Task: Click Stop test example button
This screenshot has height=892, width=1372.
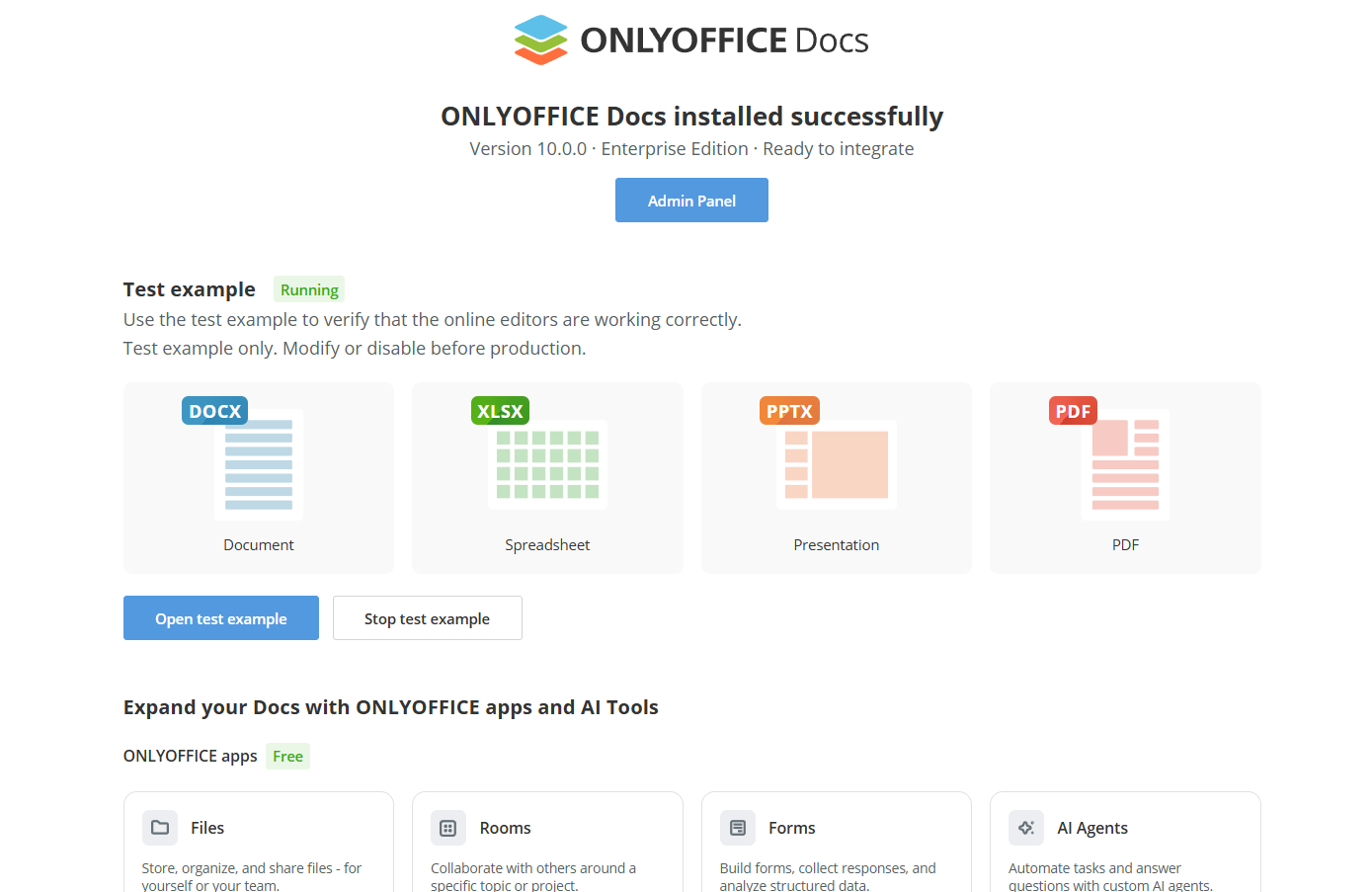Action: tap(427, 618)
